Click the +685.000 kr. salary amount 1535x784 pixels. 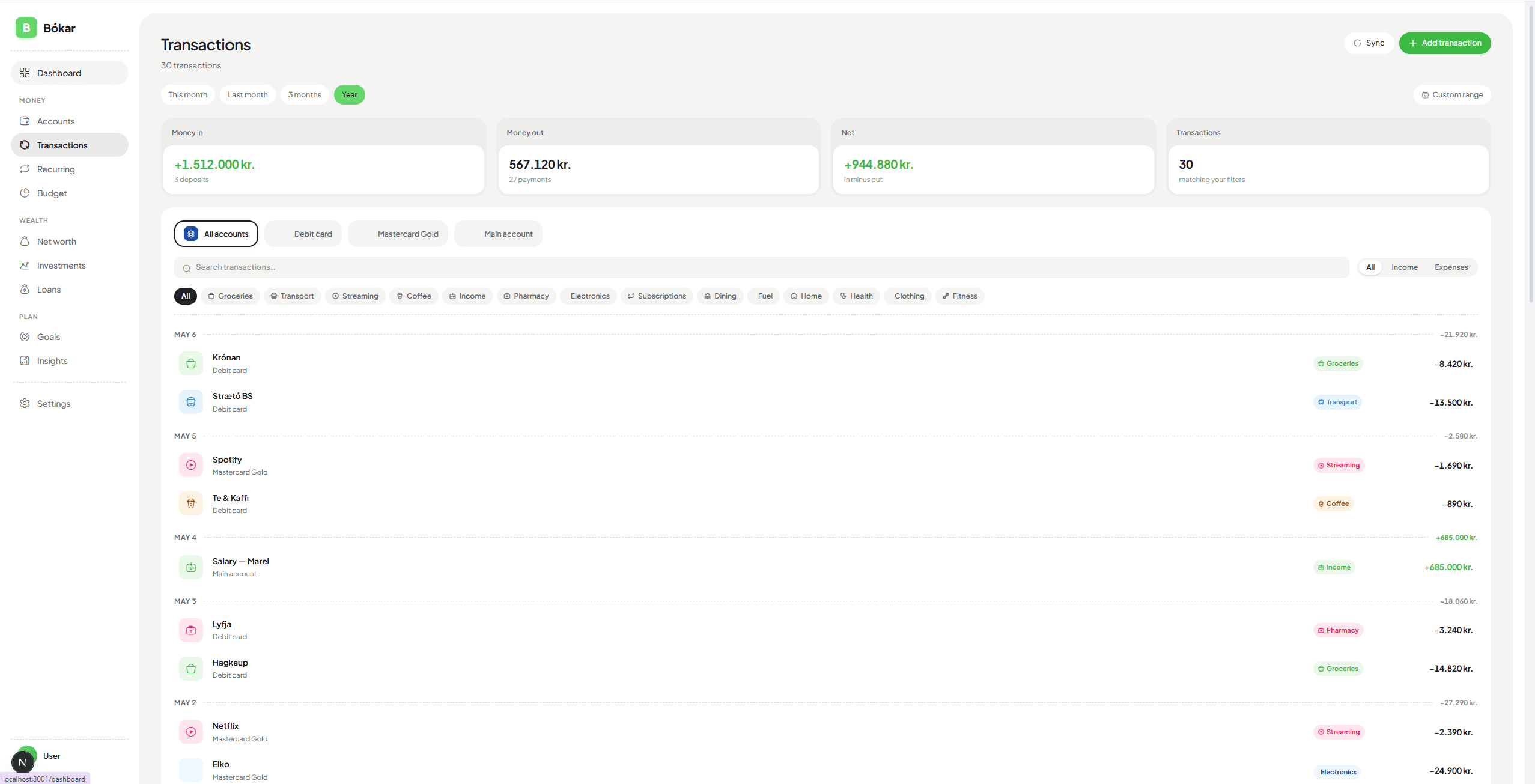[x=1448, y=567]
